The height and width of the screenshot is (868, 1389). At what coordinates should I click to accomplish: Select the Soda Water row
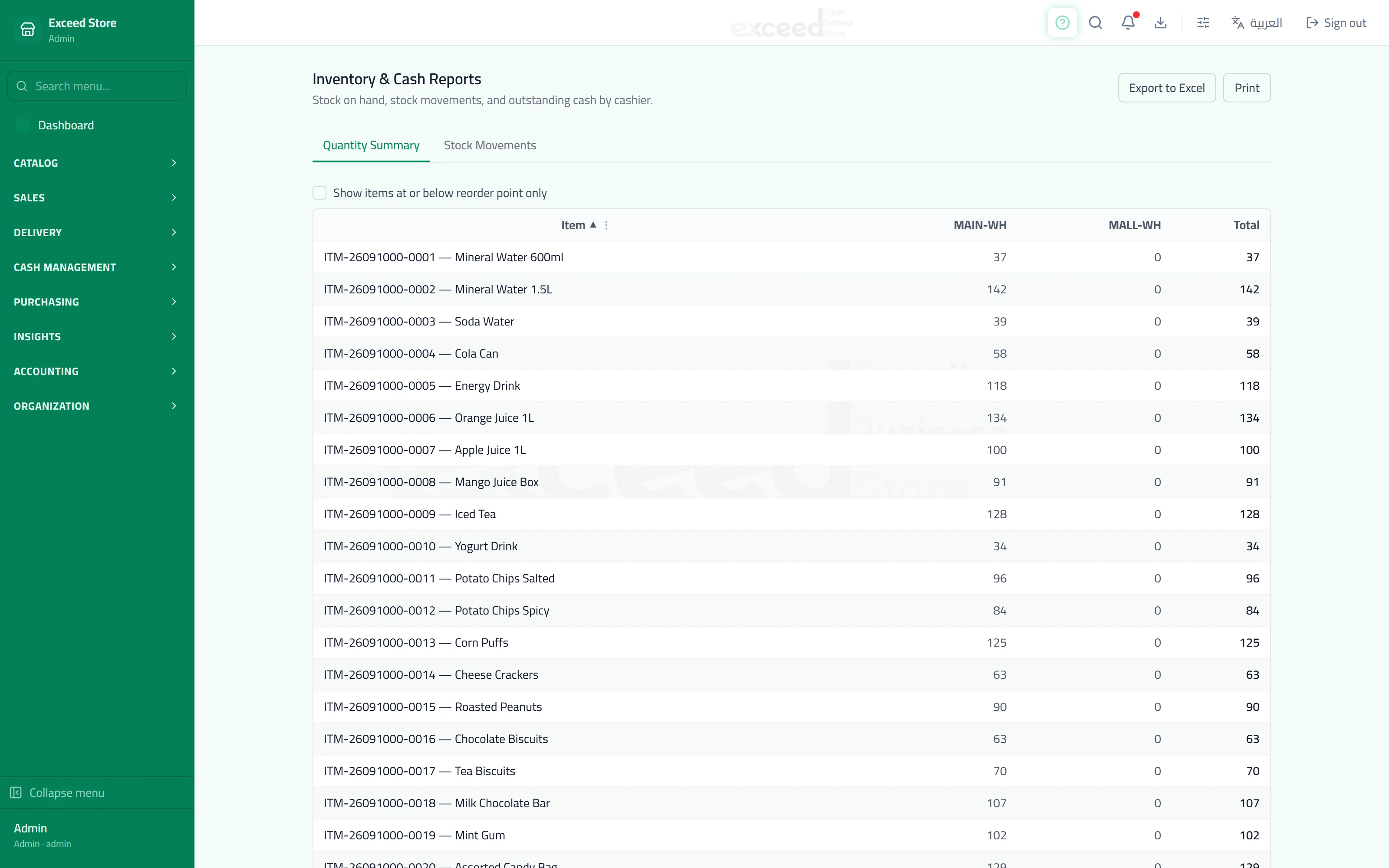(791, 322)
